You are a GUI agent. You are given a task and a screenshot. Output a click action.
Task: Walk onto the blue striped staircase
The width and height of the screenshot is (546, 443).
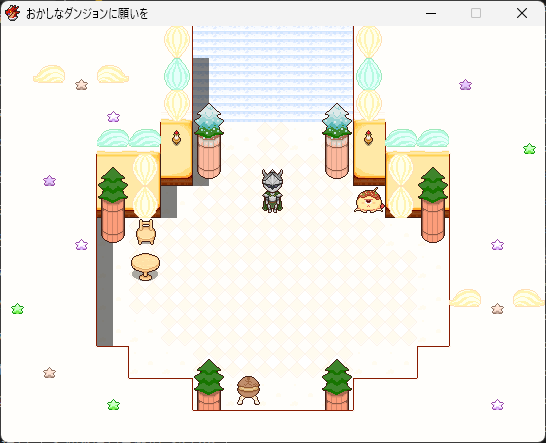(273, 74)
